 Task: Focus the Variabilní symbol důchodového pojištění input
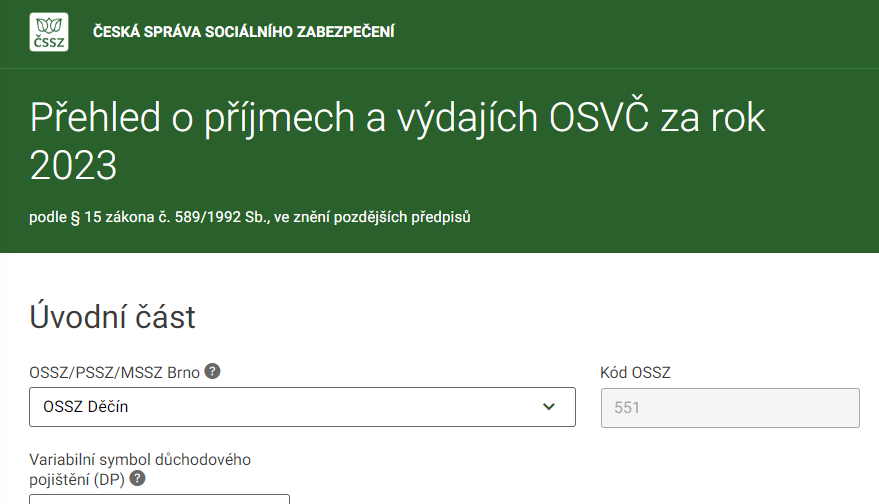click(x=159, y=499)
